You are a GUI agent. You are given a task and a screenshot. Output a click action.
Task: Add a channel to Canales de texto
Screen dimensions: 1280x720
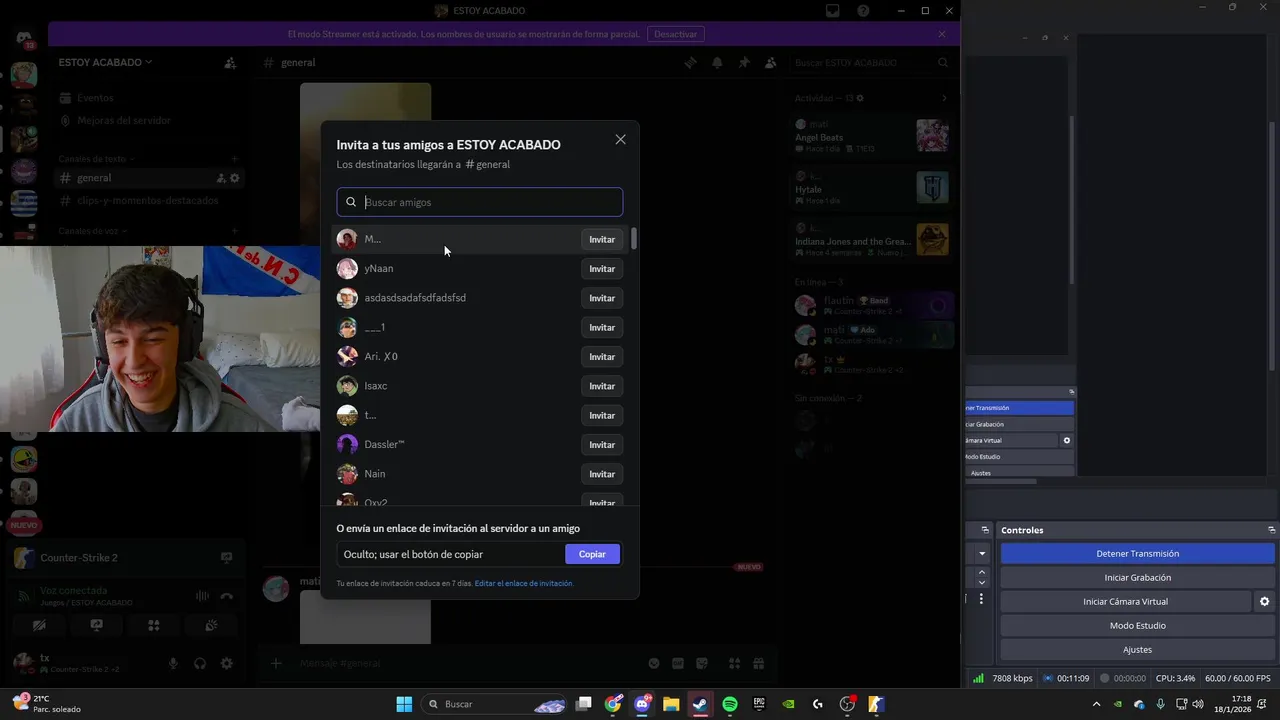click(234, 159)
